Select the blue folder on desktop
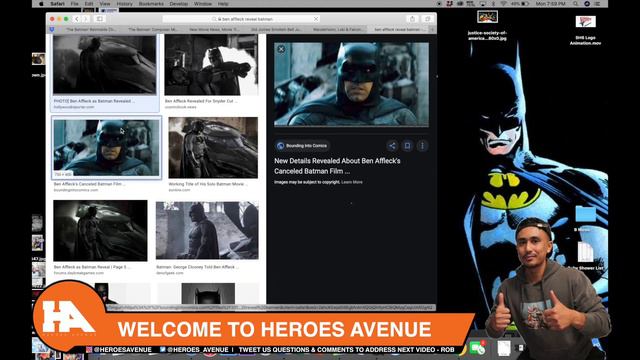 [x=586, y=214]
